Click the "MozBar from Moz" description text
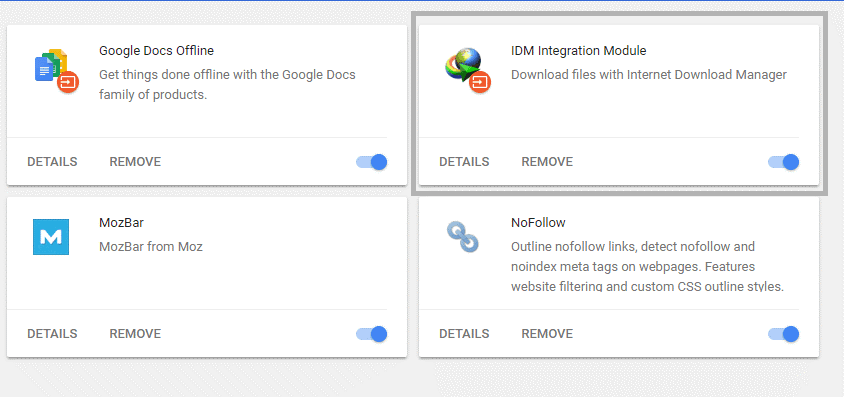844x397 pixels. 151,247
